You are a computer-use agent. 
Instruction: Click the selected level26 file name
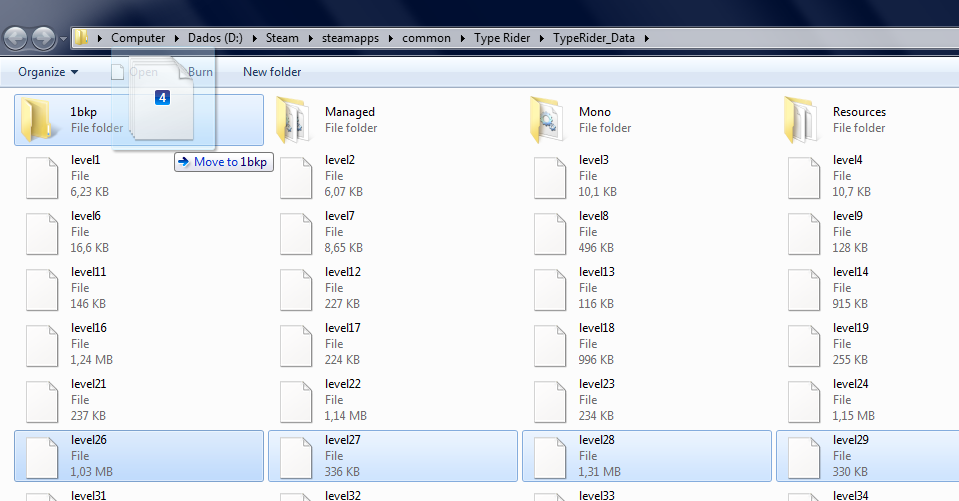click(x=89, y=440)
